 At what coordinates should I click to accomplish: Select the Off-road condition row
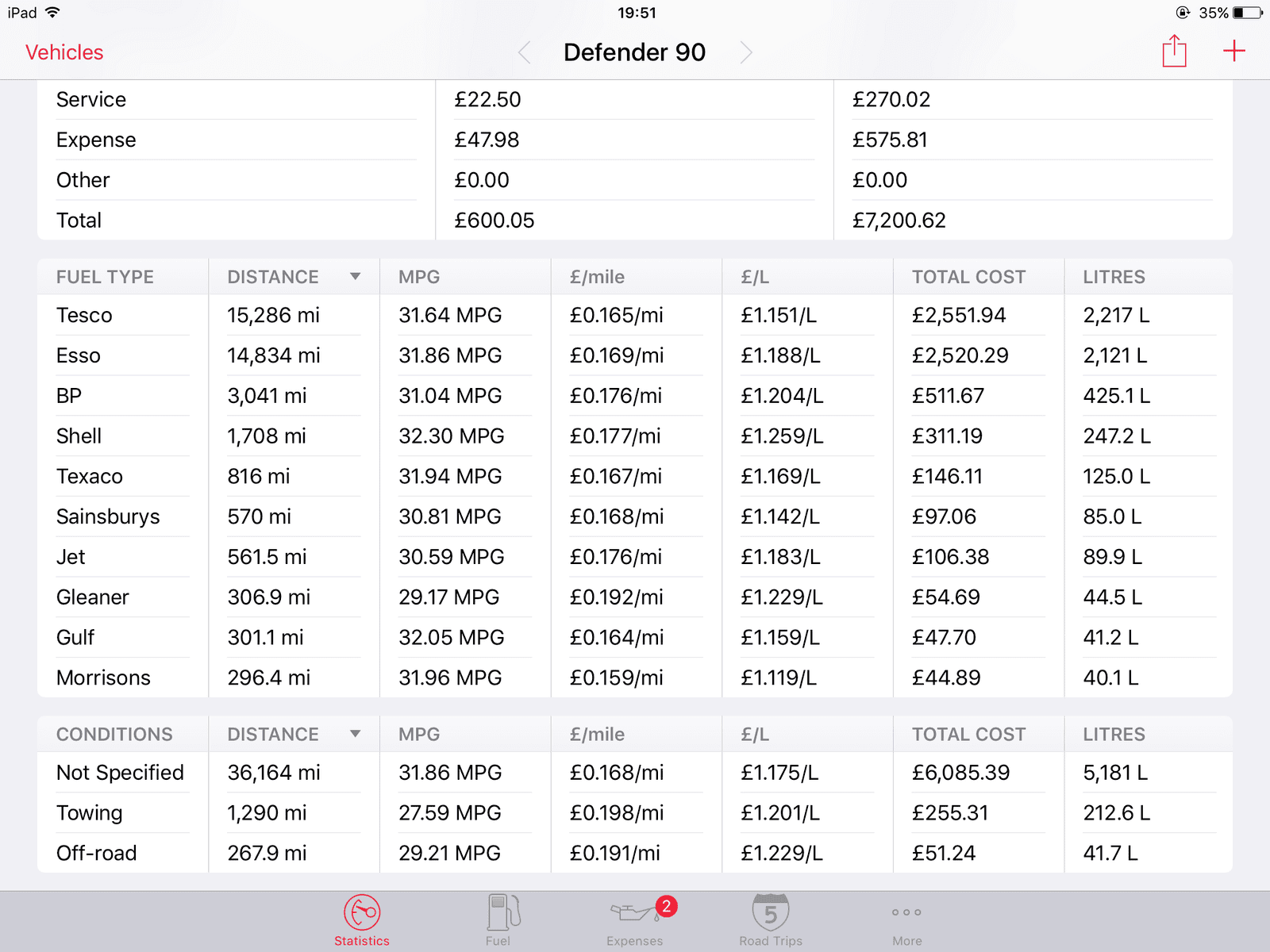coord(635,854)
